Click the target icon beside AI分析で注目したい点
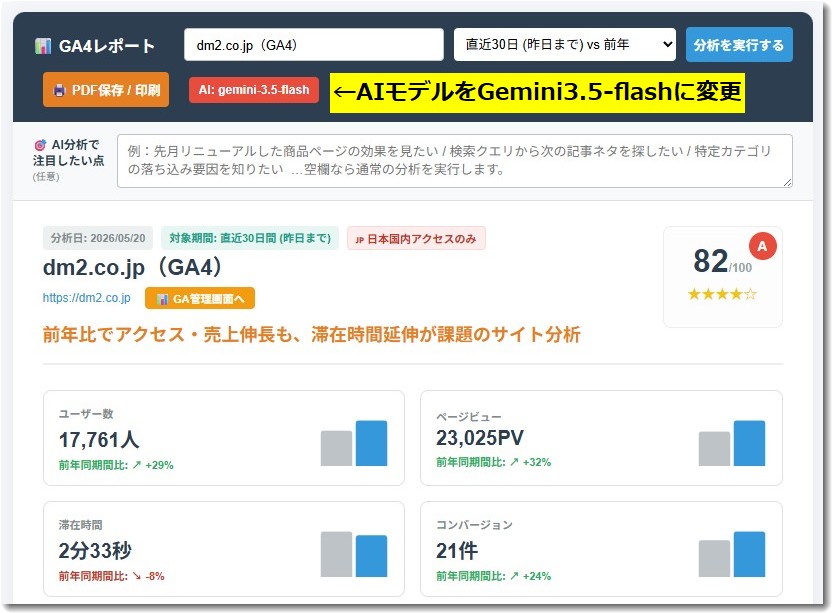 click(x=40, y=145)
